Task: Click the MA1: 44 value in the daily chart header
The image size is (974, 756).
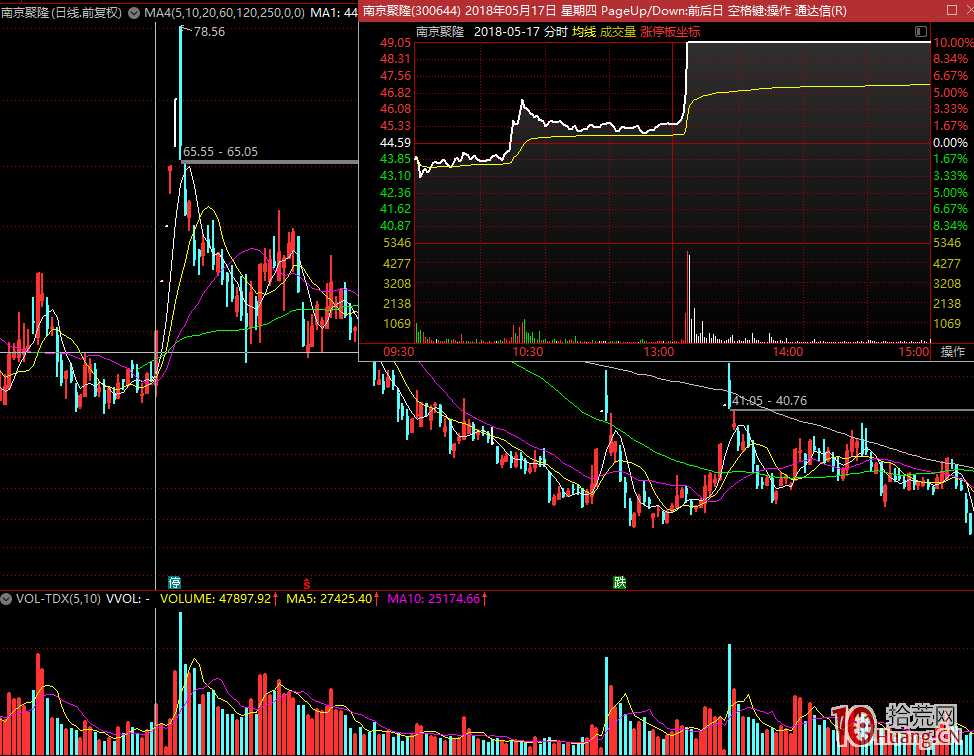Action: pyautogui.click(x=334, y=12)
